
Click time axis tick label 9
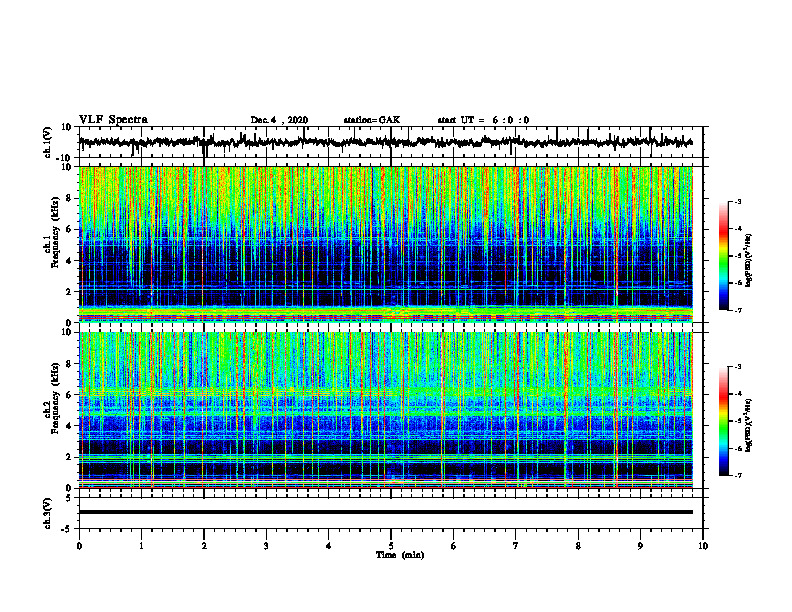pyautogui.click(x=640, y=546)
